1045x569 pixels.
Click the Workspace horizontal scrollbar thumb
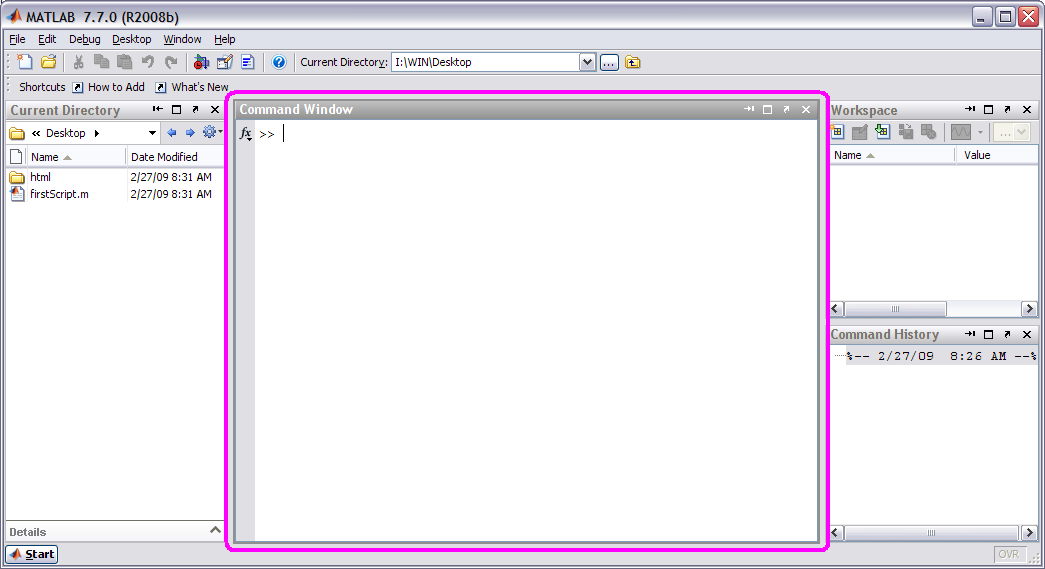(x=896, y=309)
